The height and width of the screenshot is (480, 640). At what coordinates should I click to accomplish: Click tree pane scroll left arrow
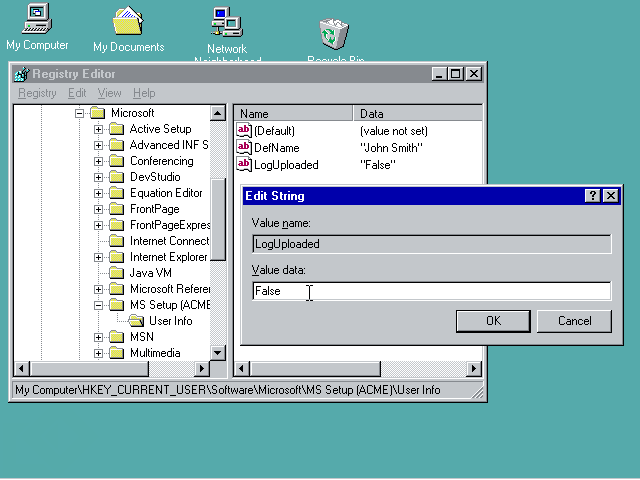[22, 369]
